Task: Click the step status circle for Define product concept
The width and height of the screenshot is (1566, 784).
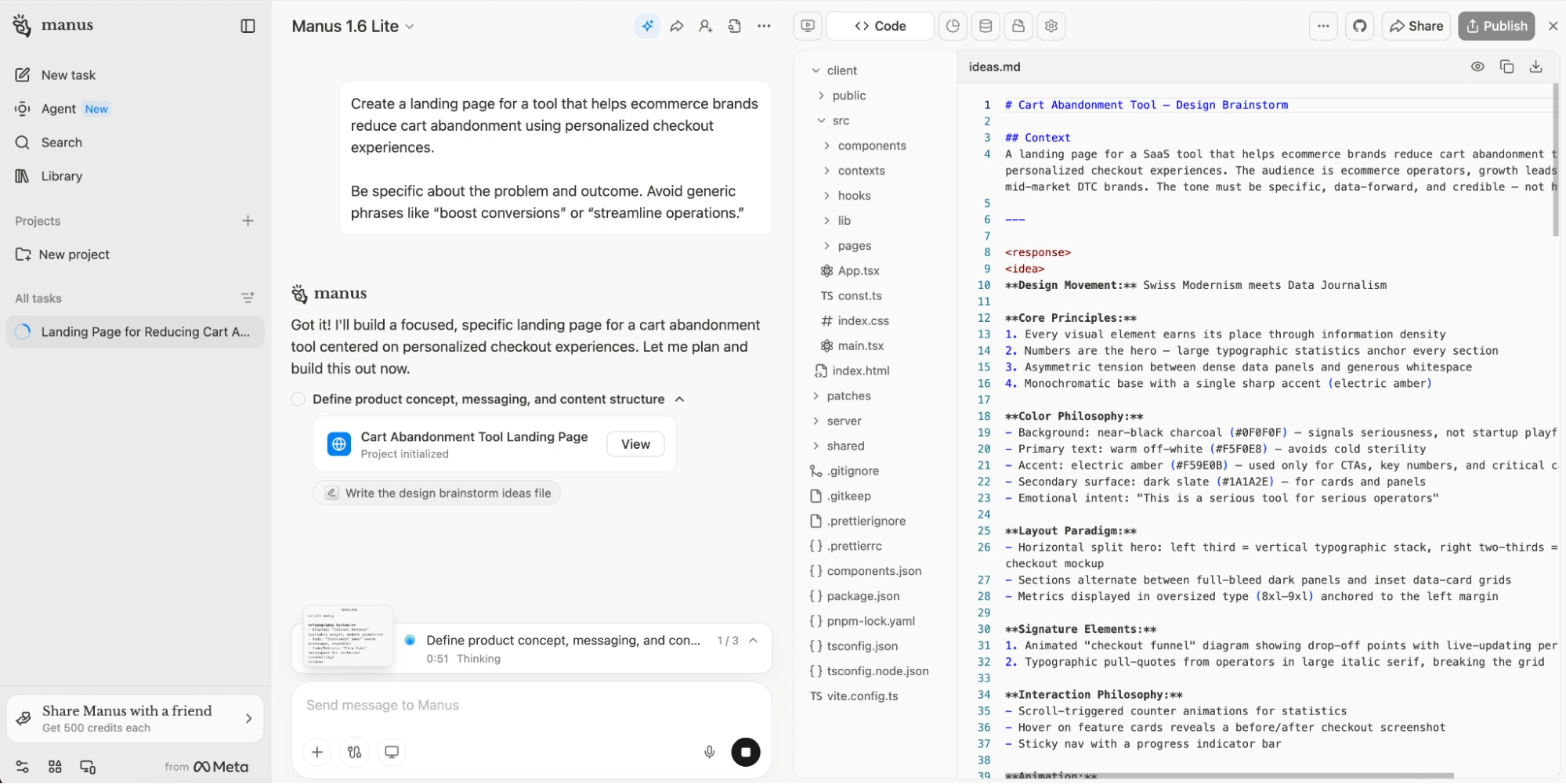Action: coord(298,399)
